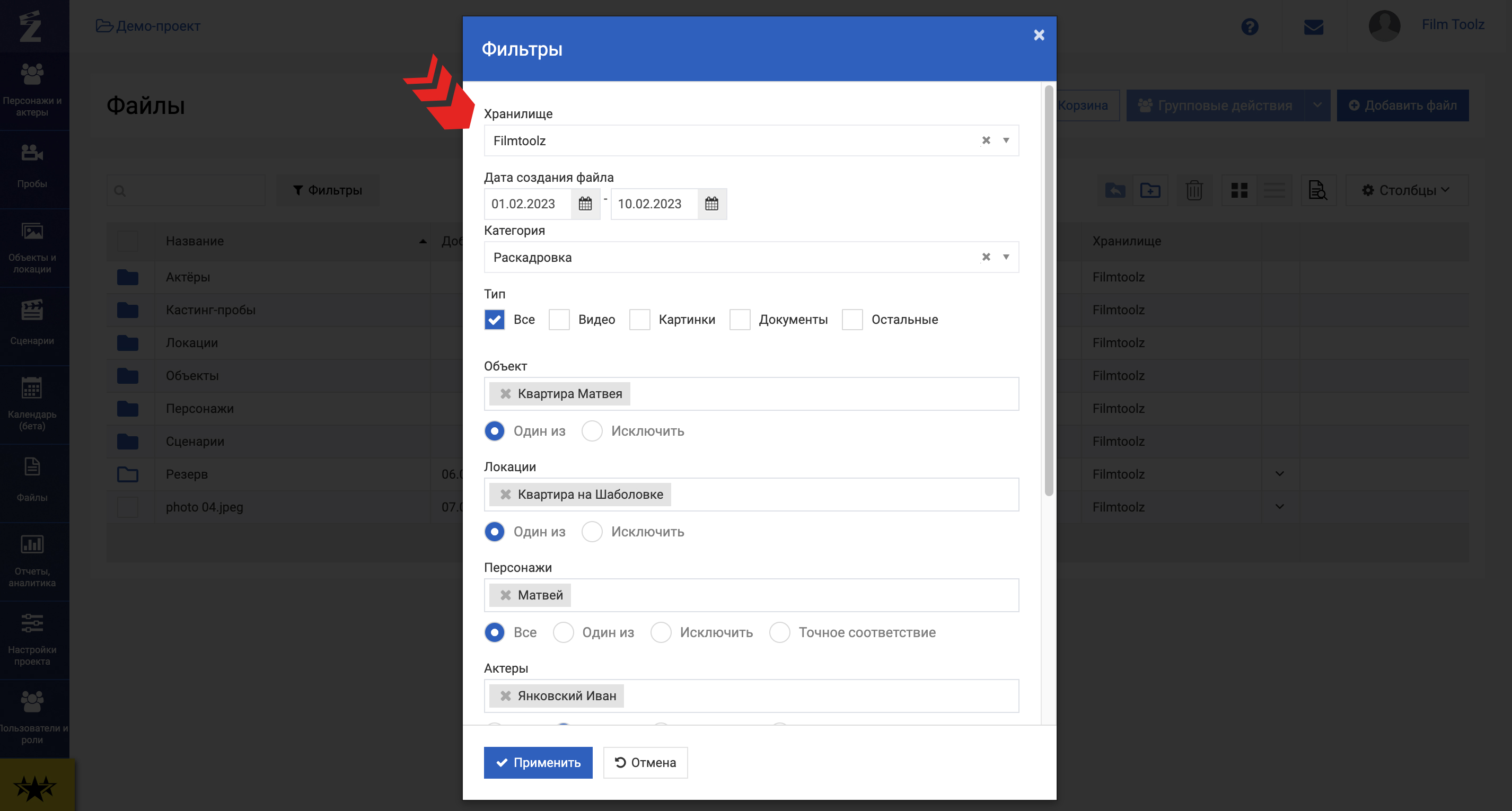Open Пользователи и роли in sidebar

[x=32, y=718]
